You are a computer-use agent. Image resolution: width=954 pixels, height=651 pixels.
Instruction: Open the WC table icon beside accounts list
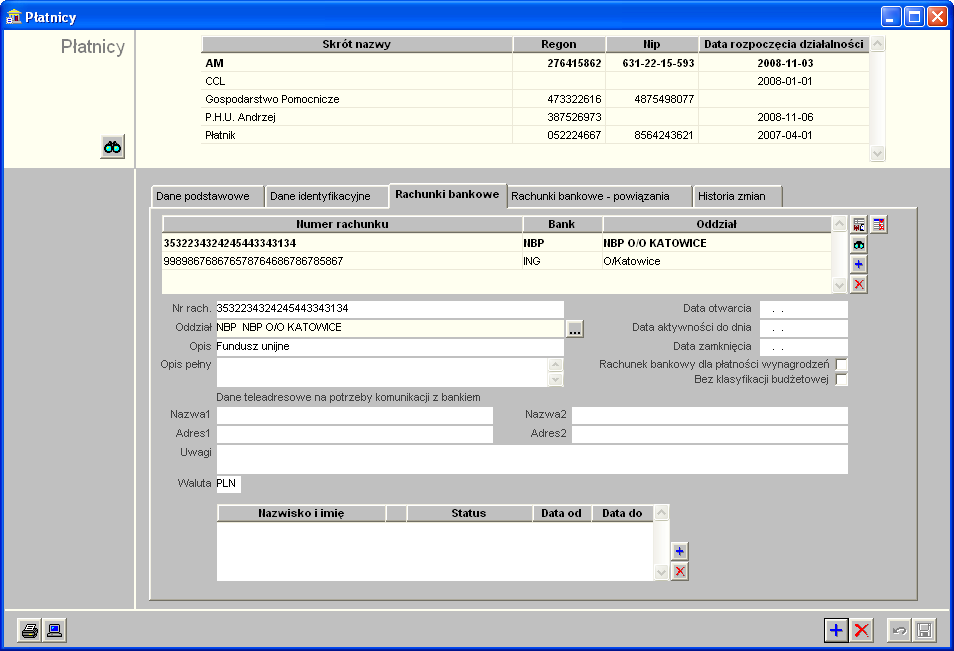(x=858, y=225)
